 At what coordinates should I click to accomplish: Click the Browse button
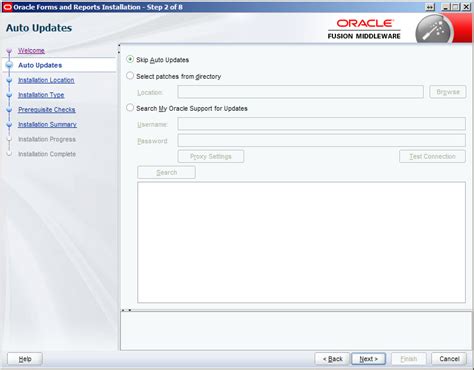point(448,92)
